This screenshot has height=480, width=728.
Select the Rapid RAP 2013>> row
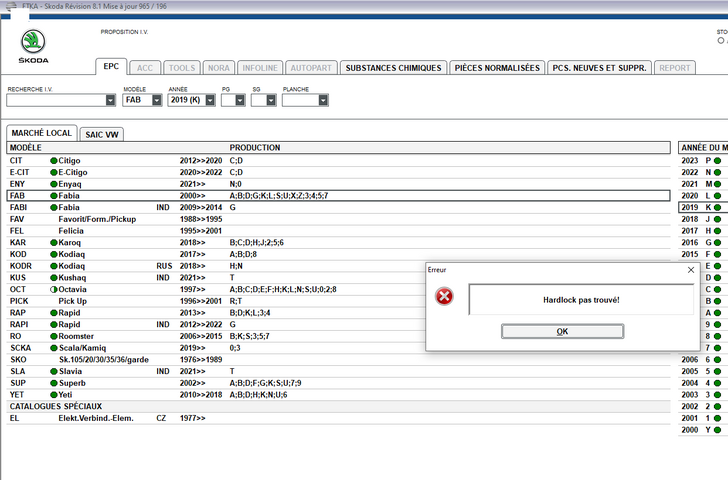pos(216,313)
